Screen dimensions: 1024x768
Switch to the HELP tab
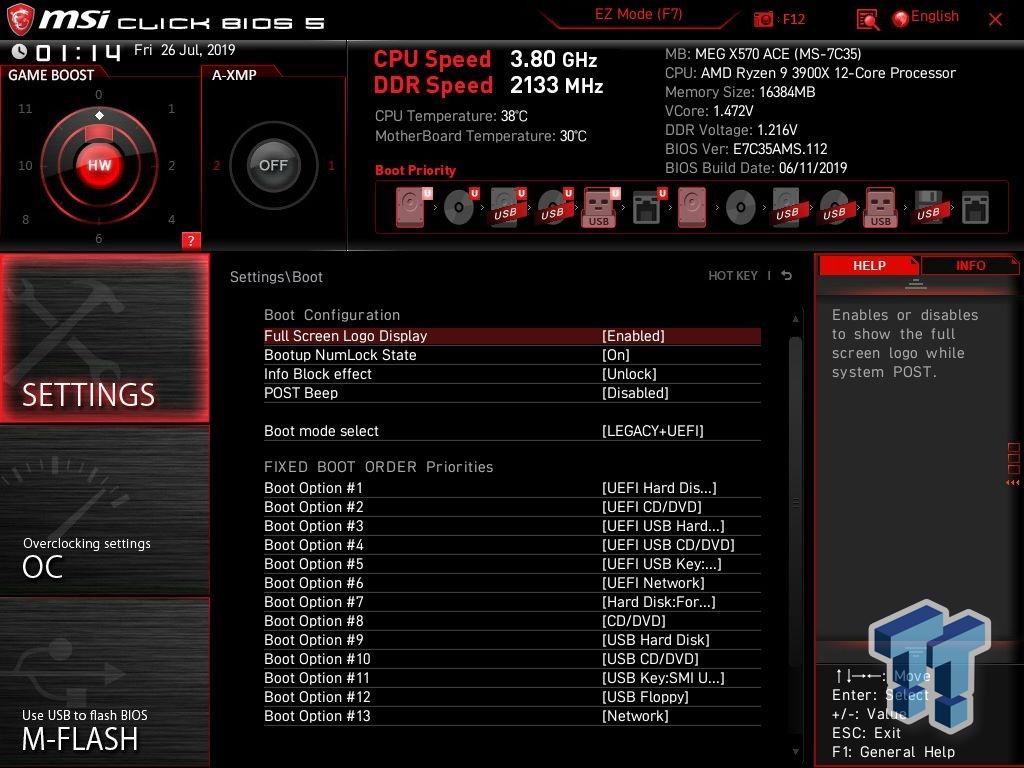(x=869, y=266)
